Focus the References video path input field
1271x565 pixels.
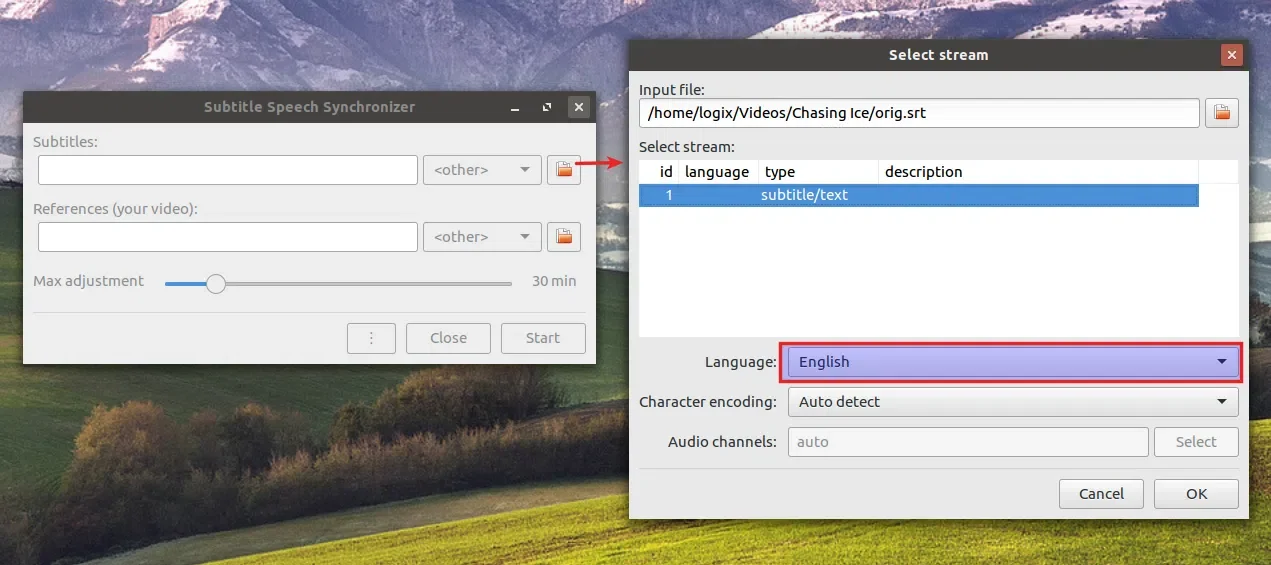click(228, 237)
